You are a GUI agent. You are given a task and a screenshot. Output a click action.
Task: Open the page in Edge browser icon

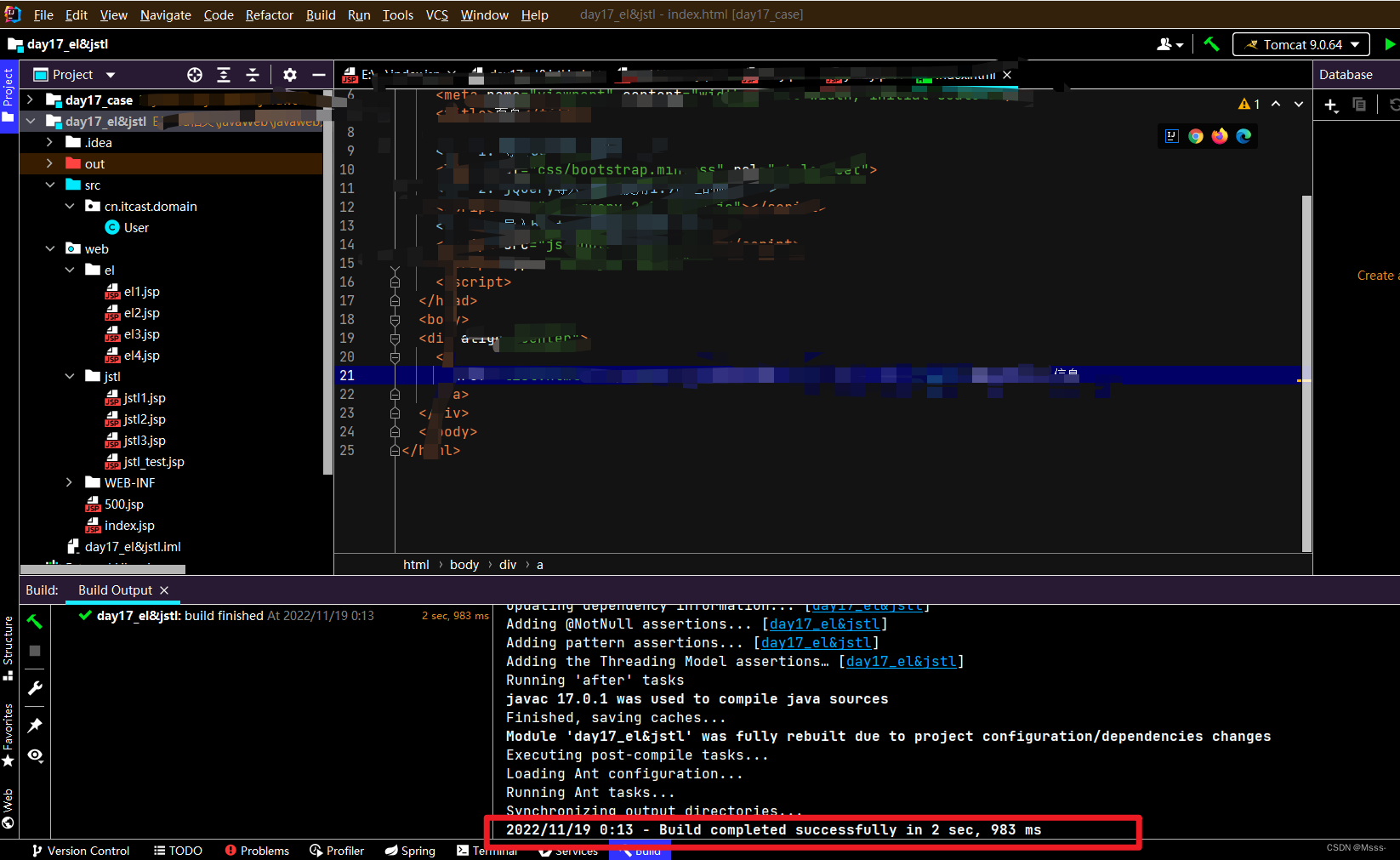pyautogui.click(x=1243, y=136)
